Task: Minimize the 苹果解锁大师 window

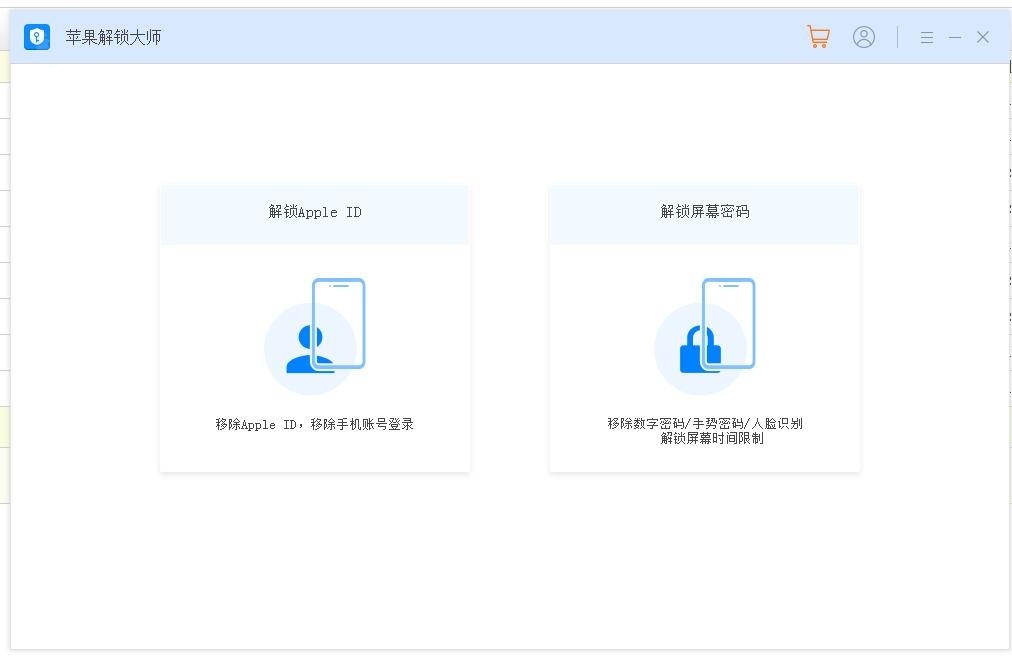Action: (x=955, y=37)
